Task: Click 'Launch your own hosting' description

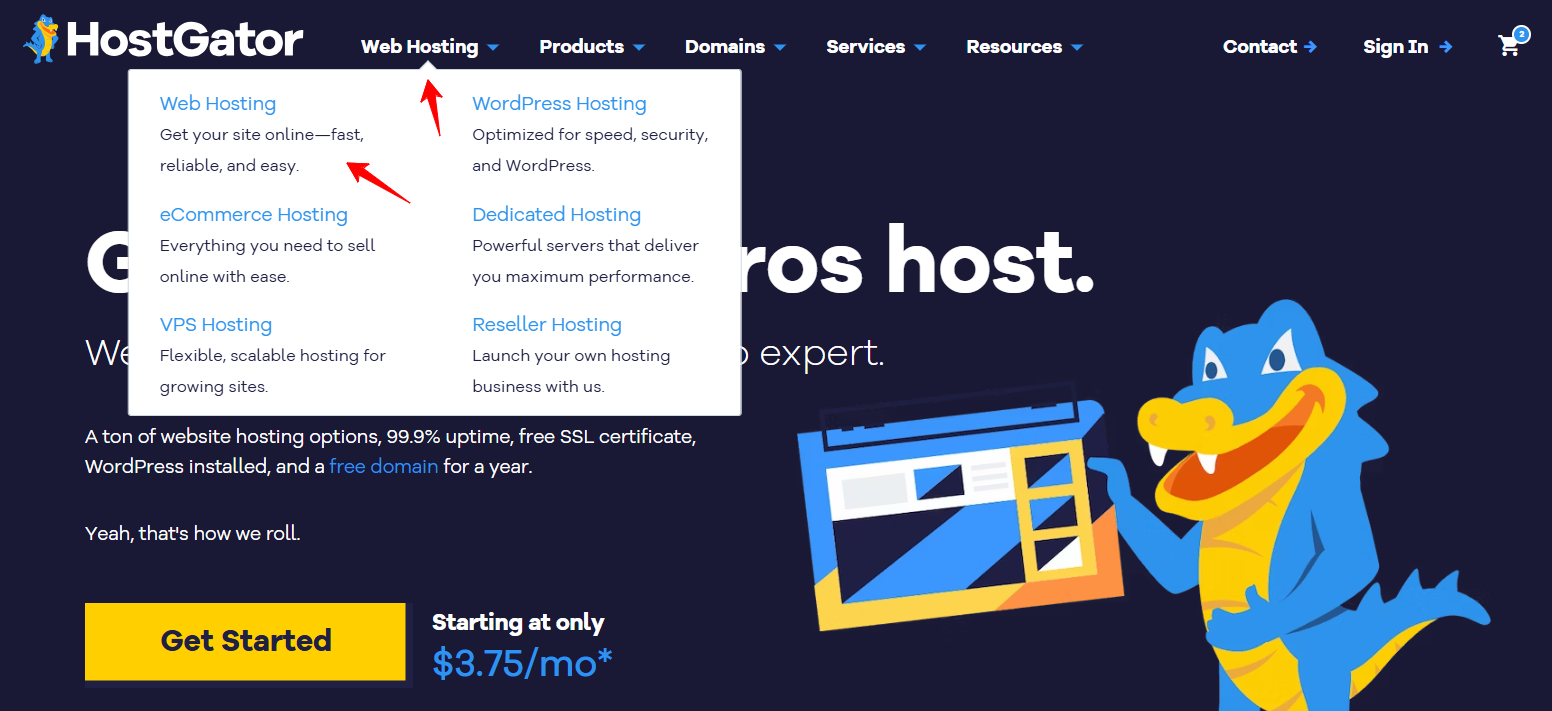Action: [571, 355]
